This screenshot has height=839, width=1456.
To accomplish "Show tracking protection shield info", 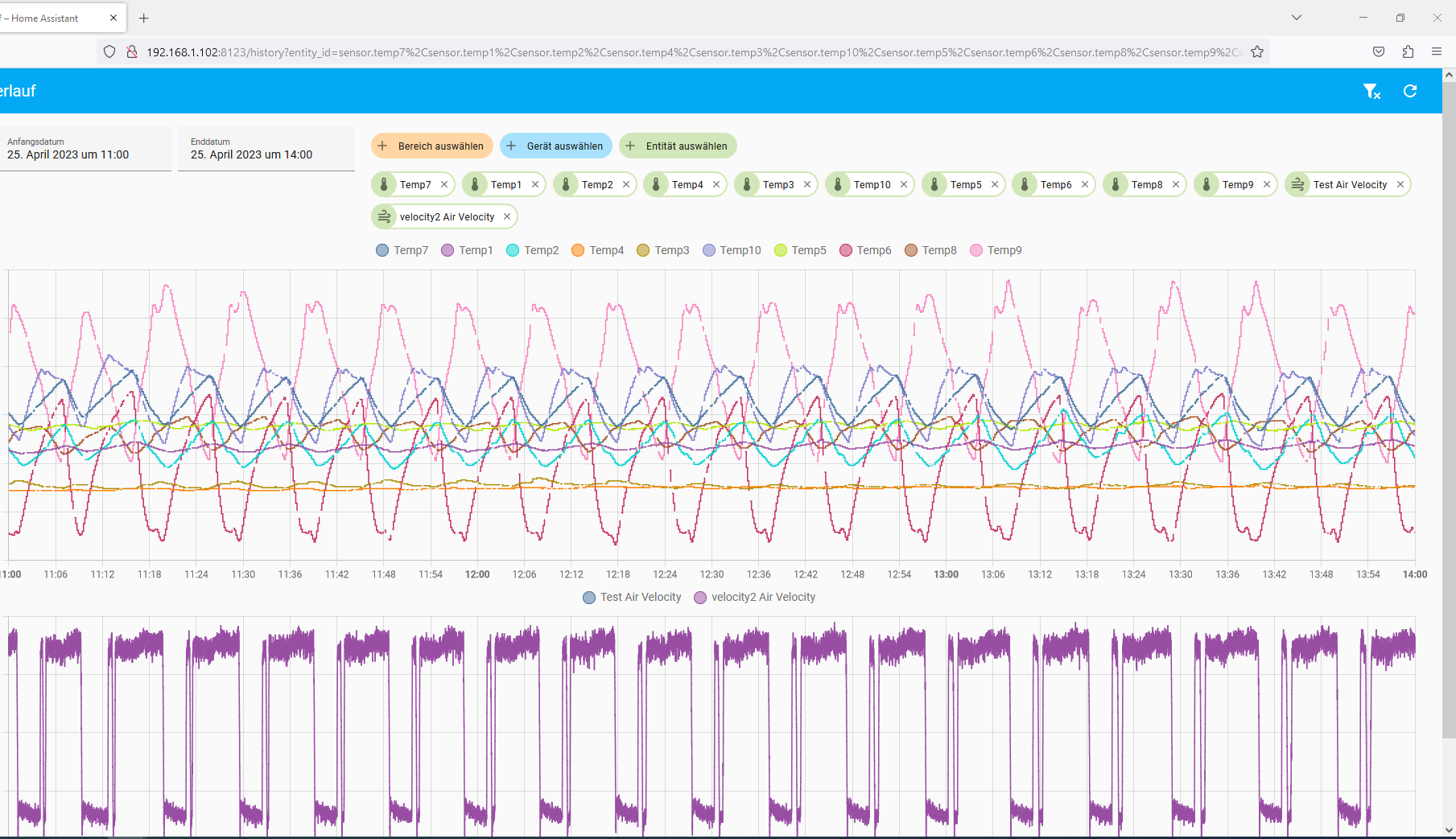I will point(109,51).
